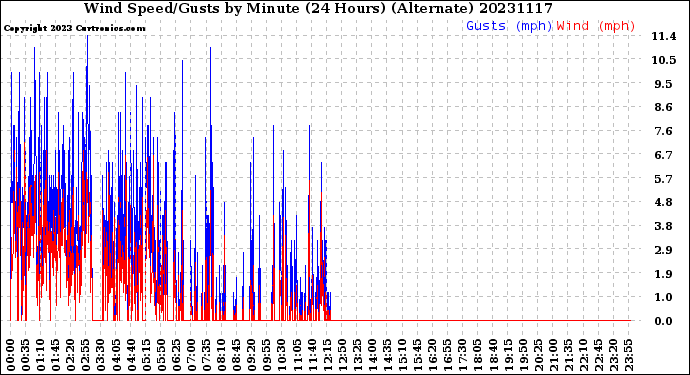The image size is (690, 375).
Task: Click the 15:45 time label
Action: [x=417, y=356]
